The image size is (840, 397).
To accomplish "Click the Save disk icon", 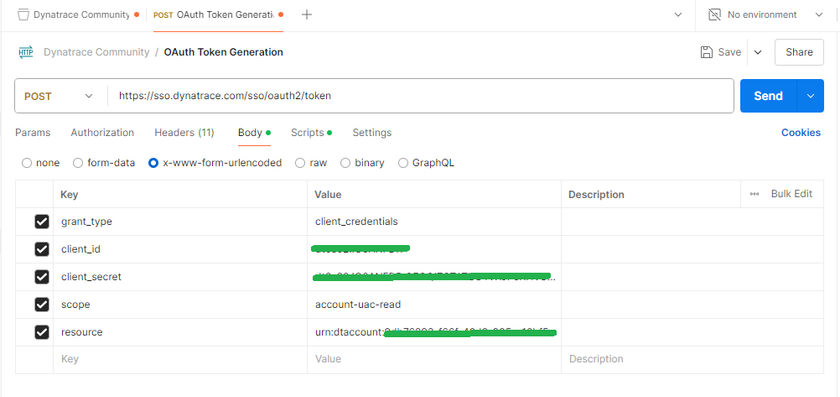I will [x=707, y=52].
